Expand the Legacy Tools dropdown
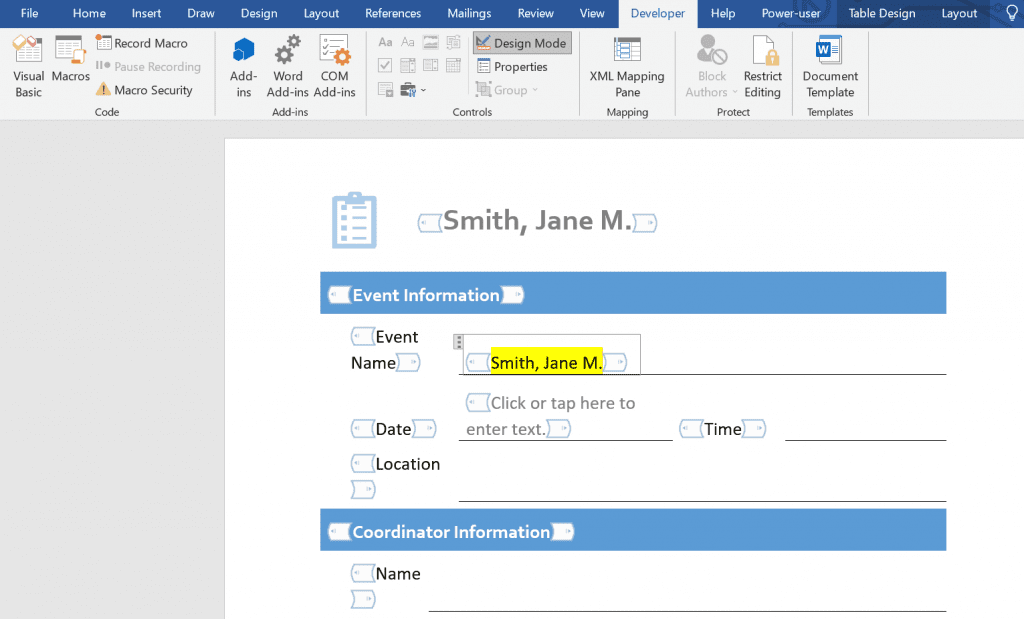The image size is (1024, 619). [x=412, y=90]
